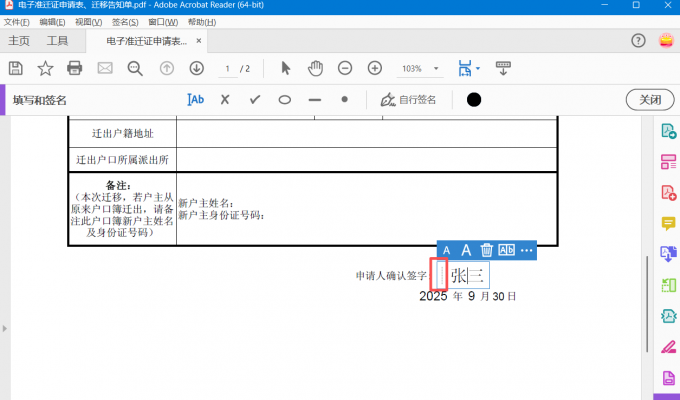Open the teal scan sidebar icon
The image size is (680, 400).
tap(668, 316)
